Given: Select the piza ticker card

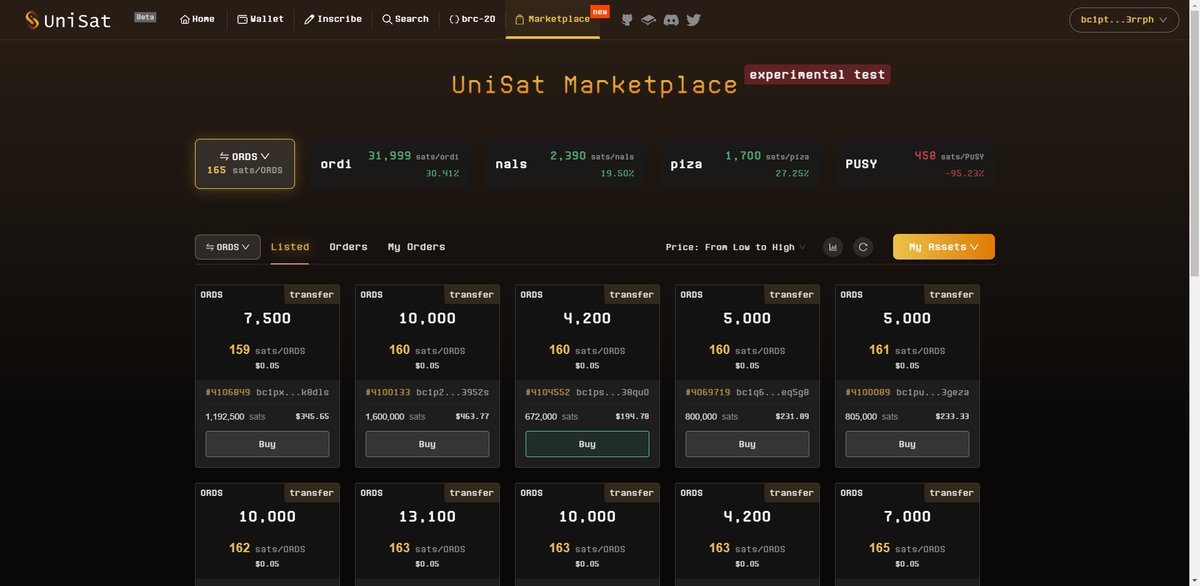Looking at the screenshot, I should click(x=740, y=164).
